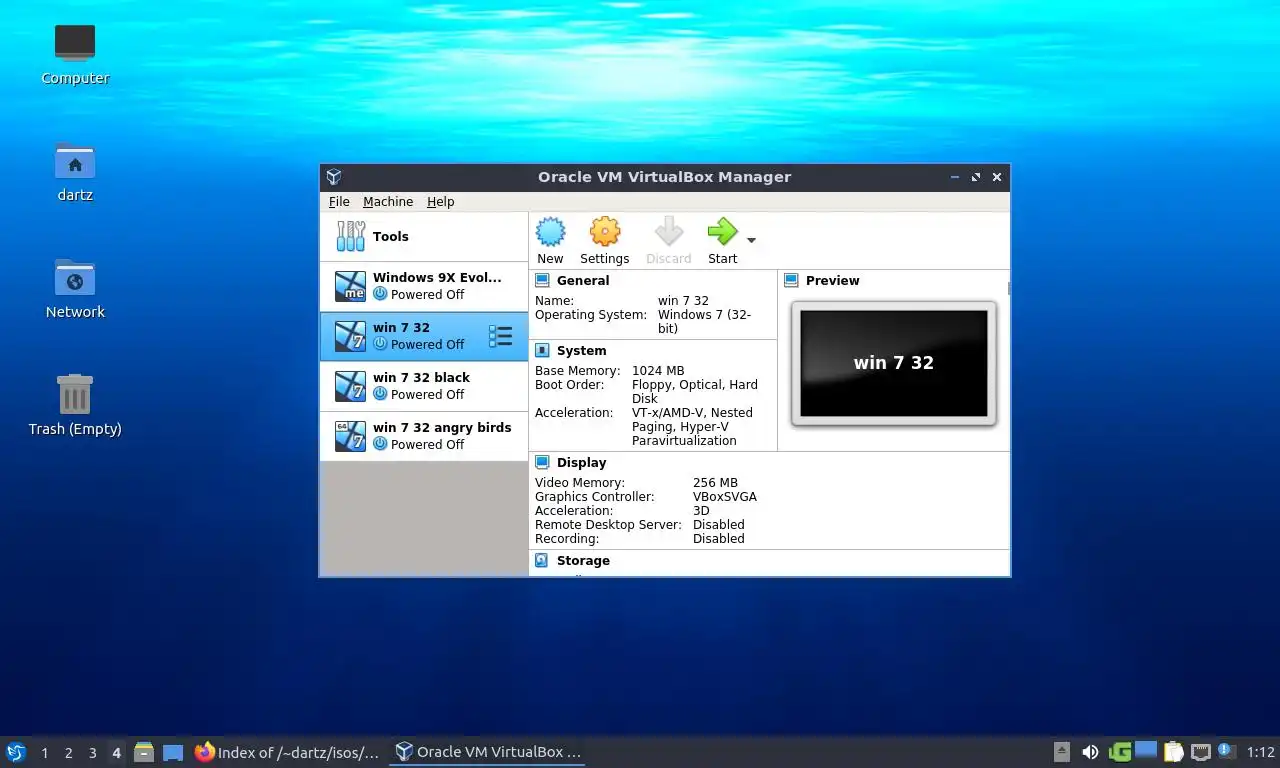Viewport: 1280px width, 768px height.
Task: Open the Computer desktop icon
Action: pyautogui.click(x=75, y=55)
